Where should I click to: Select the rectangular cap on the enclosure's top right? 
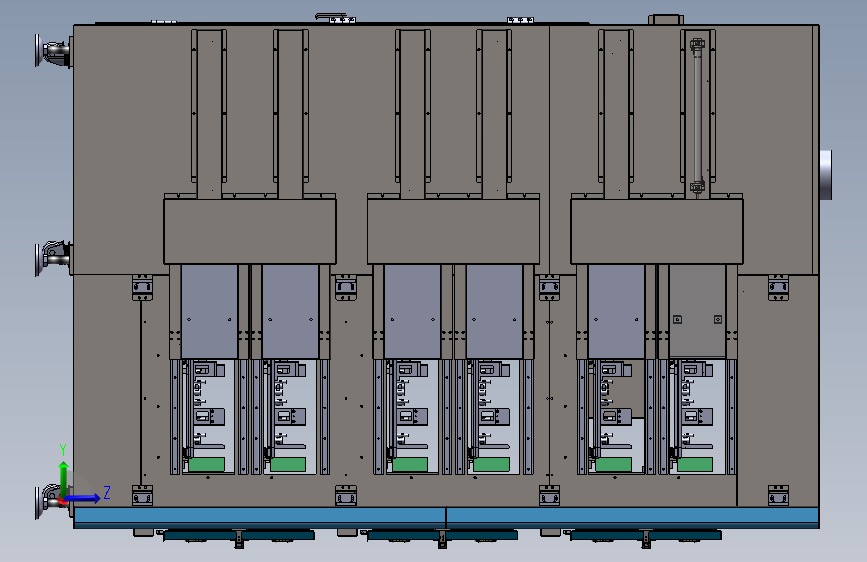(x=666, y=20)
